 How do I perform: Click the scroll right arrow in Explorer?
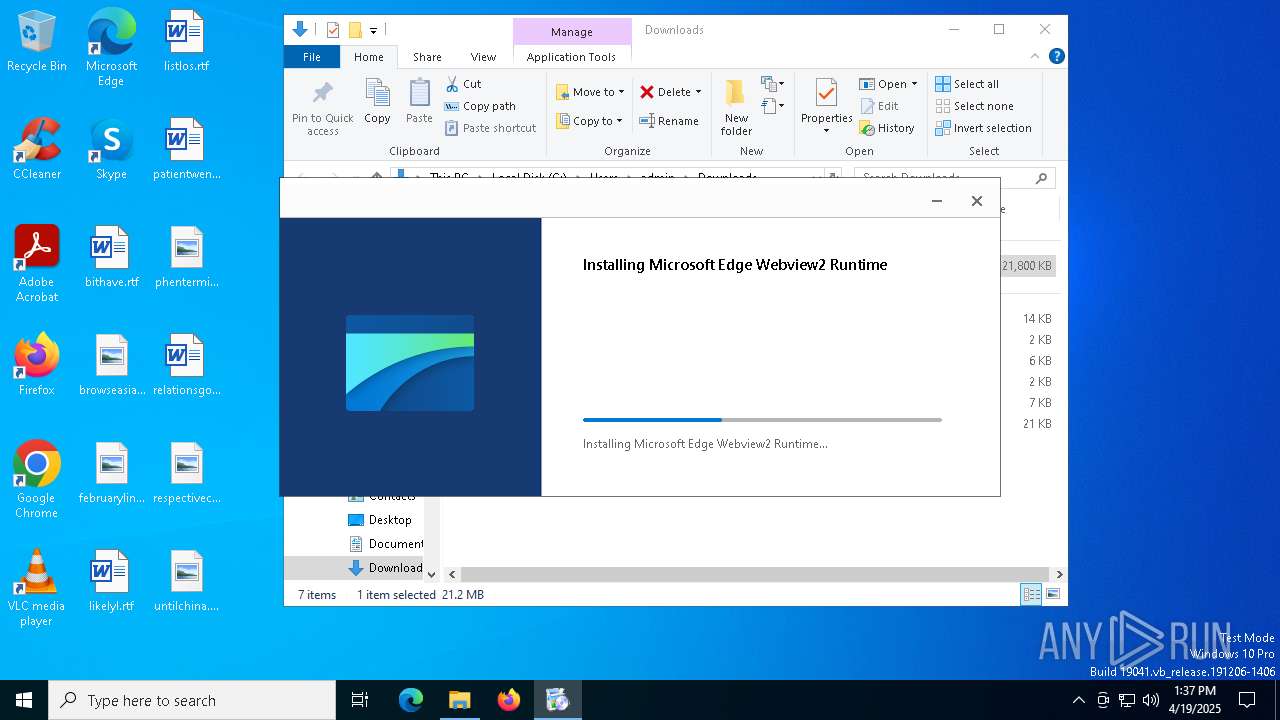[x=1059, y=574]
